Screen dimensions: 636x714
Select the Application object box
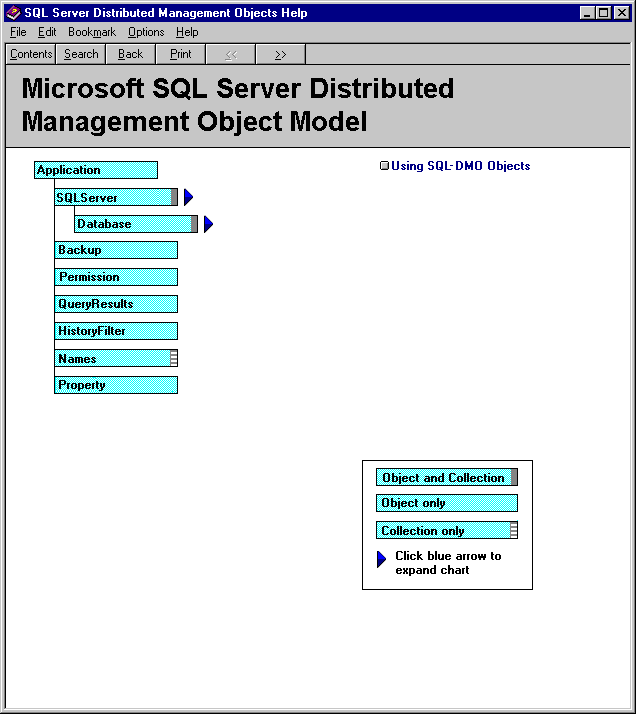point(95,170)
